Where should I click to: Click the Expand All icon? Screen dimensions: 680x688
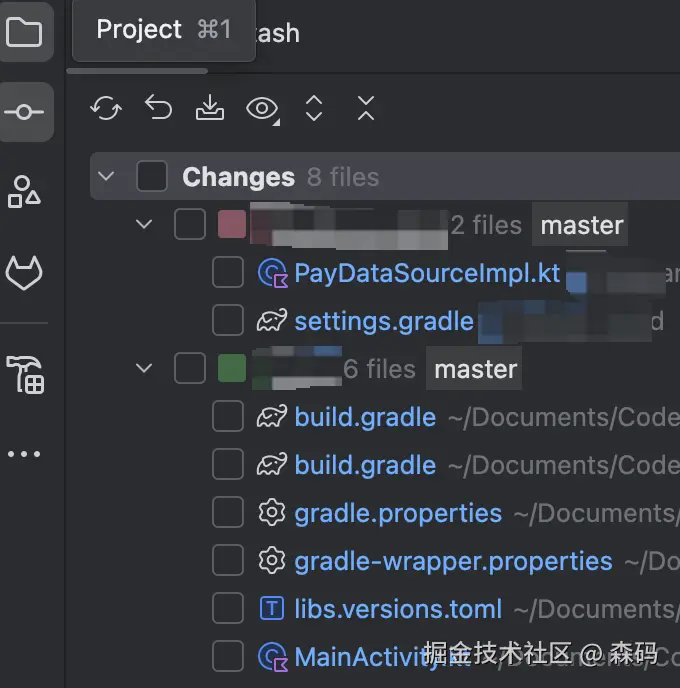point(314,108)
